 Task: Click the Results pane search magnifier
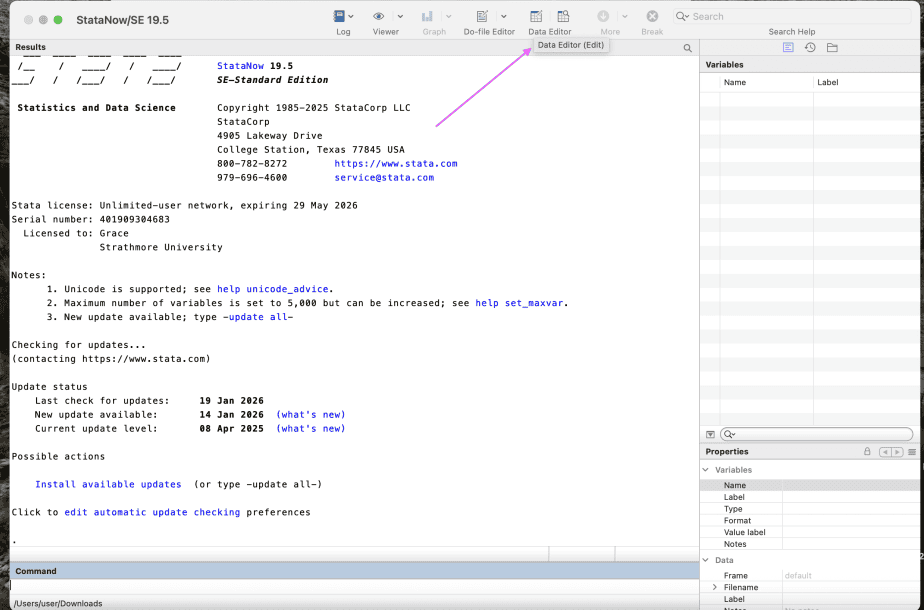(688, 48)
